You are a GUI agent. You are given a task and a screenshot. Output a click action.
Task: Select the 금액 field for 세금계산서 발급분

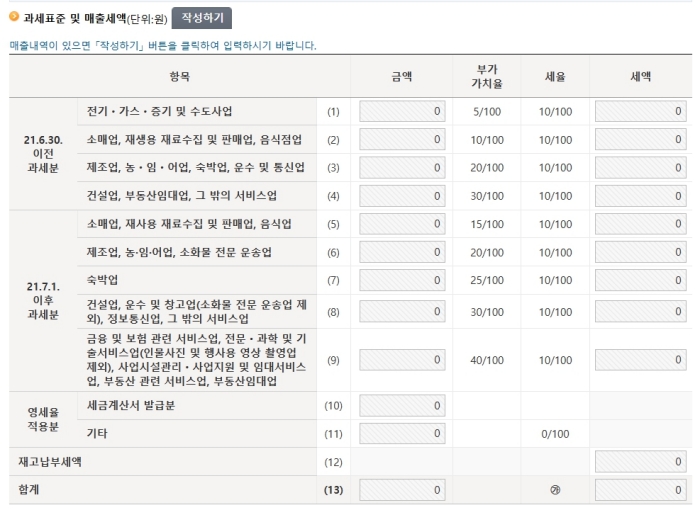[x=402, y=406]
